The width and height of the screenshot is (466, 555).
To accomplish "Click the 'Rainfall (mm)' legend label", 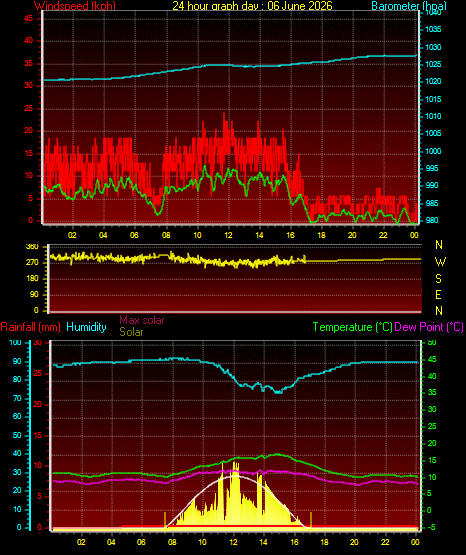I will click(x=30, y=327).
